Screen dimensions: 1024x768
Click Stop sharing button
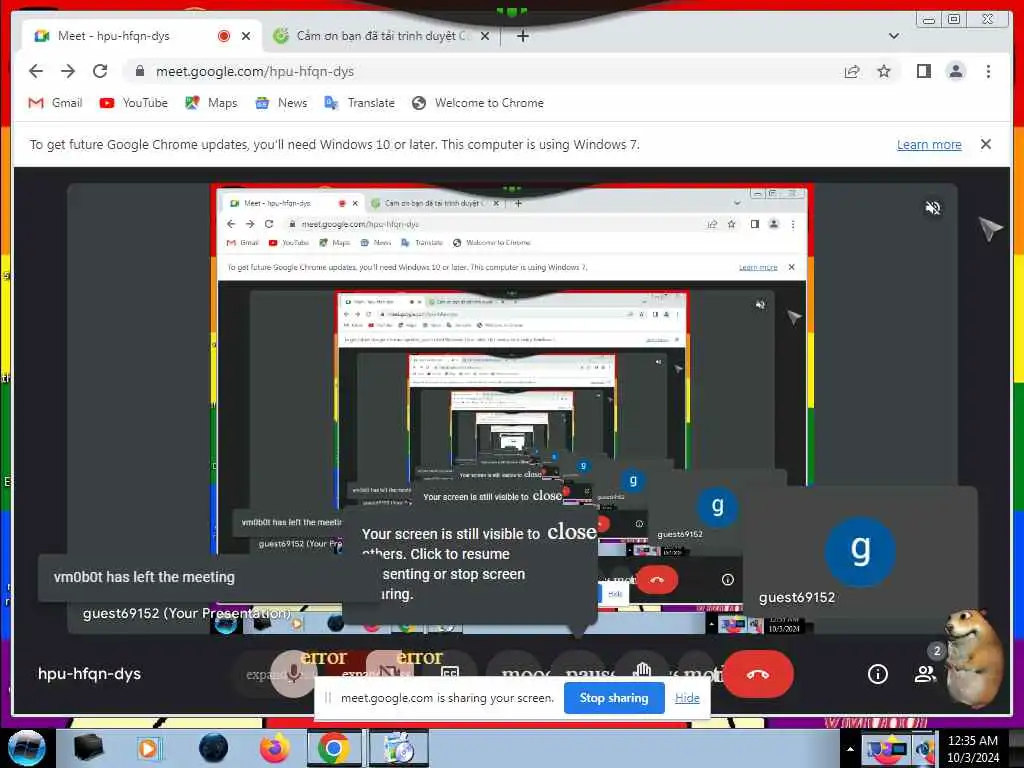(614, 698)
